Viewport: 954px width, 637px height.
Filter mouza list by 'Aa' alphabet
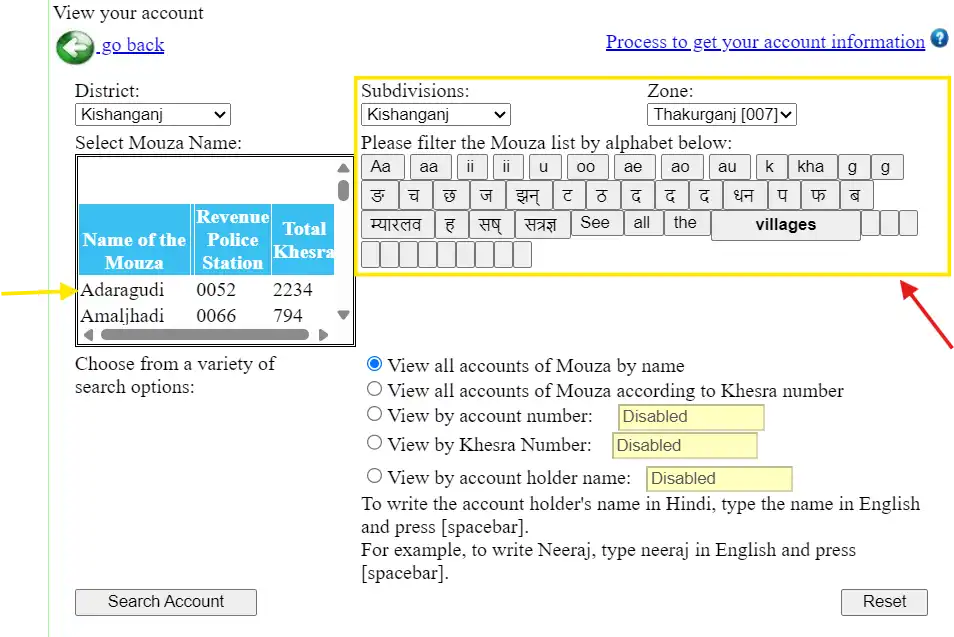pyautogui.click(x=381, y=167)
